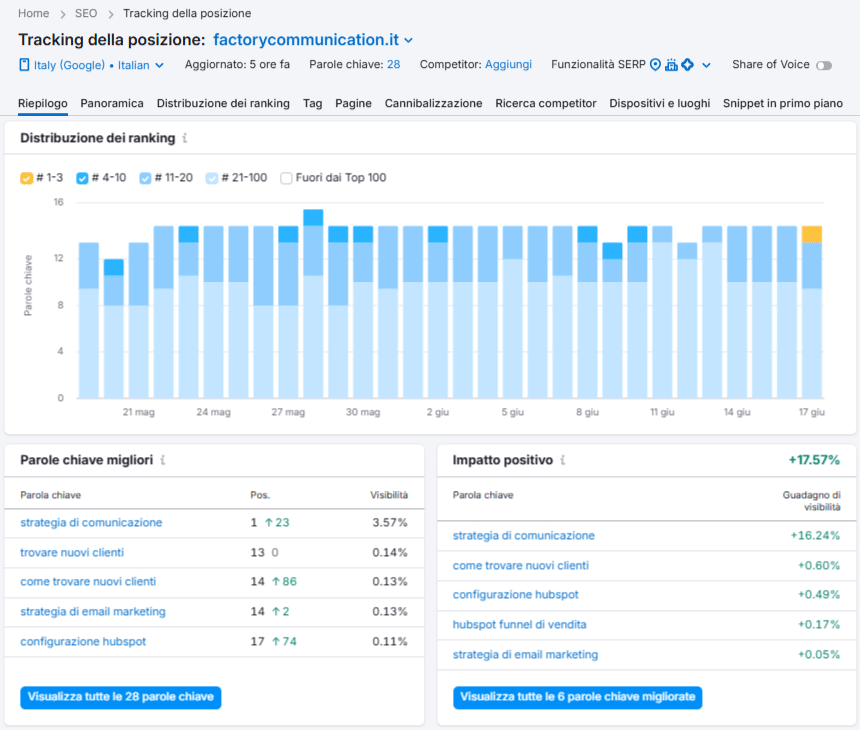Uncheck the # 1-3 ranking checkbox
The image size is (860, 730).
[x=26, y=178]
